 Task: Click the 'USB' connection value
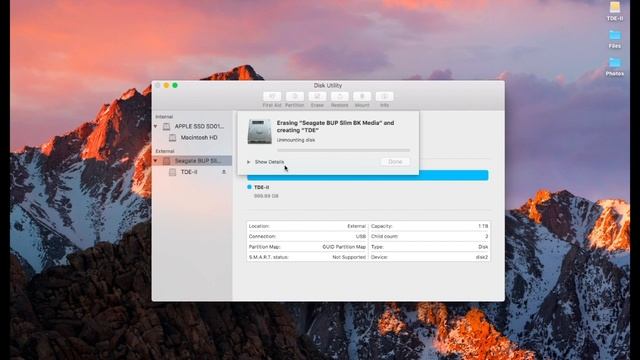[x=361, y=236]
